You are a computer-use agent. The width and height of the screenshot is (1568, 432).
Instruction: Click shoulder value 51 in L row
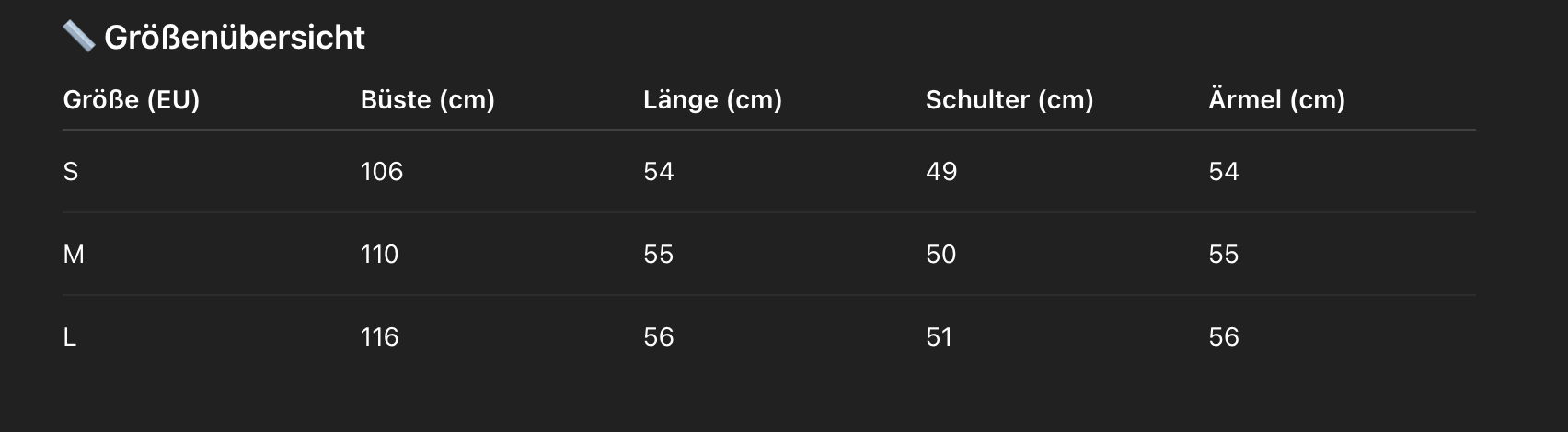pyautogui.click(x=940, y=337)
